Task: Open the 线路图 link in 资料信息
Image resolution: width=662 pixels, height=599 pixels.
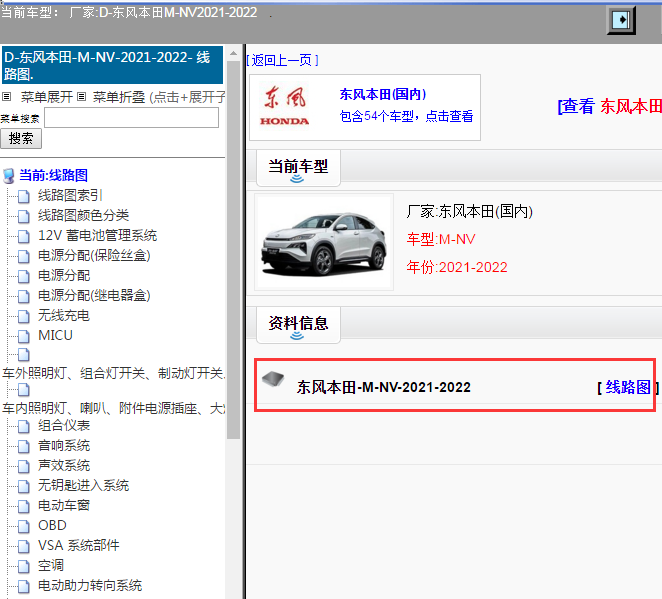Action: coord(628,387)
